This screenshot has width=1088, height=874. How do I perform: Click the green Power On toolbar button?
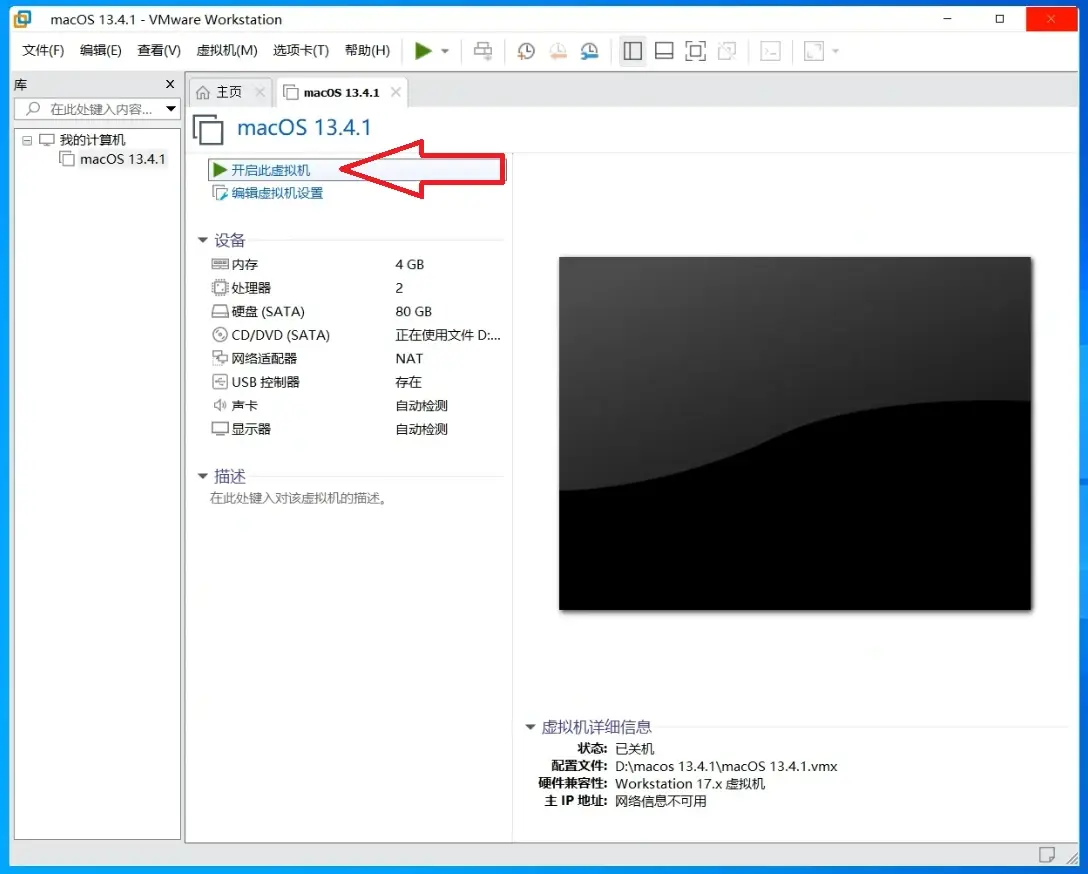point(423,51)
